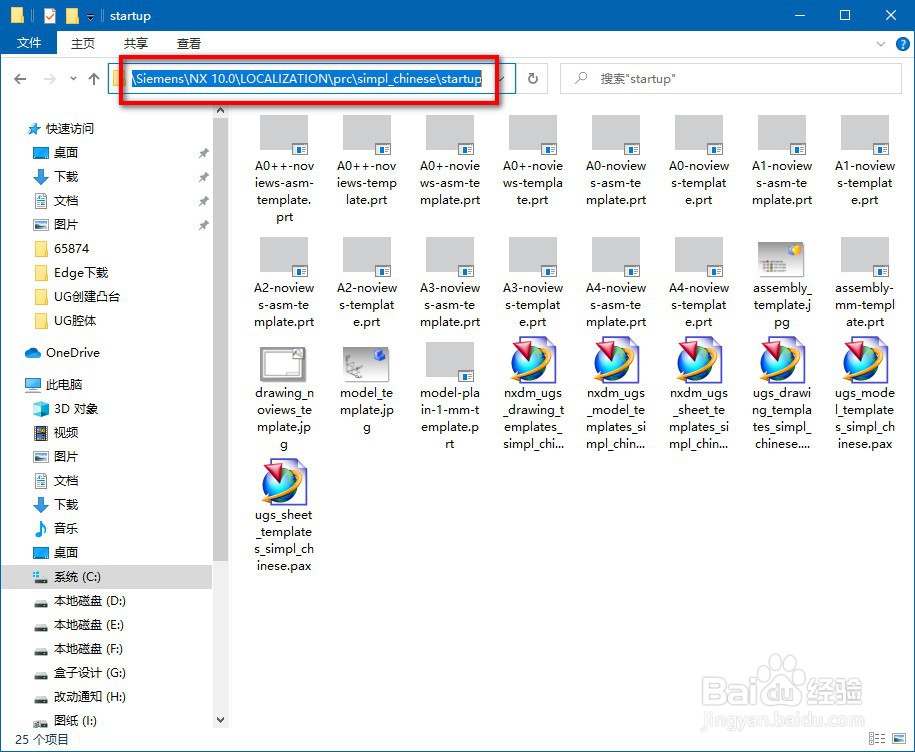Switch to the 主页 ribbon tab
Image resolution: width=915 pixels, height=752 pixels.
82,43
